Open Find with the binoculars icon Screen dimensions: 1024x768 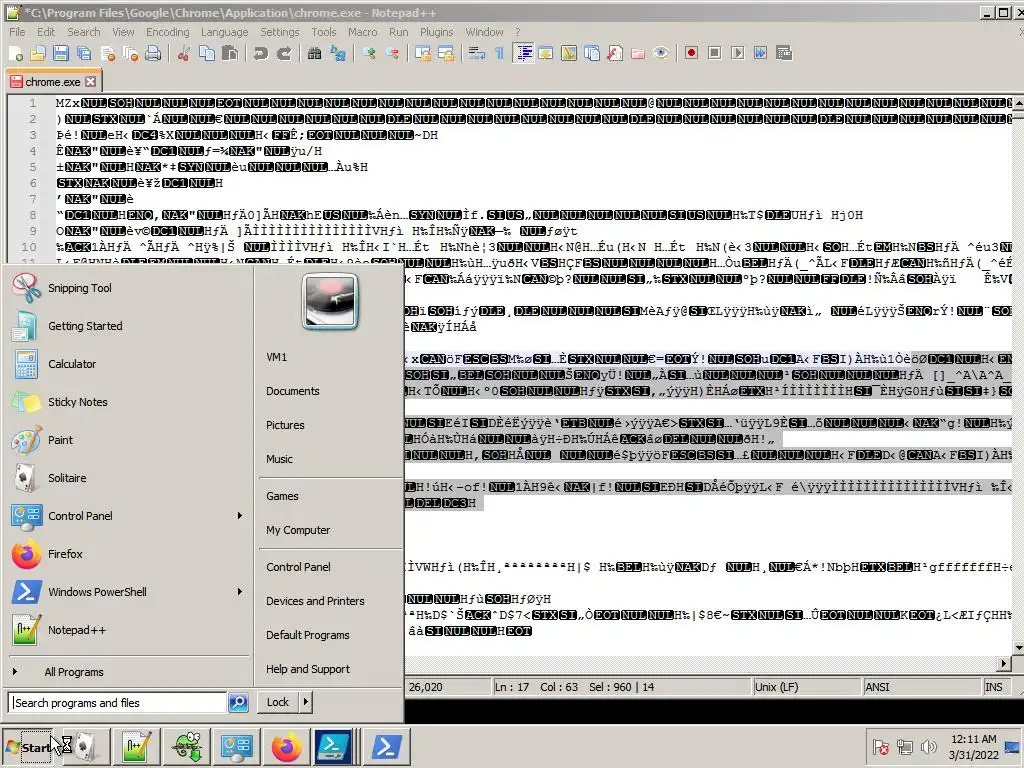coord(314,53)
